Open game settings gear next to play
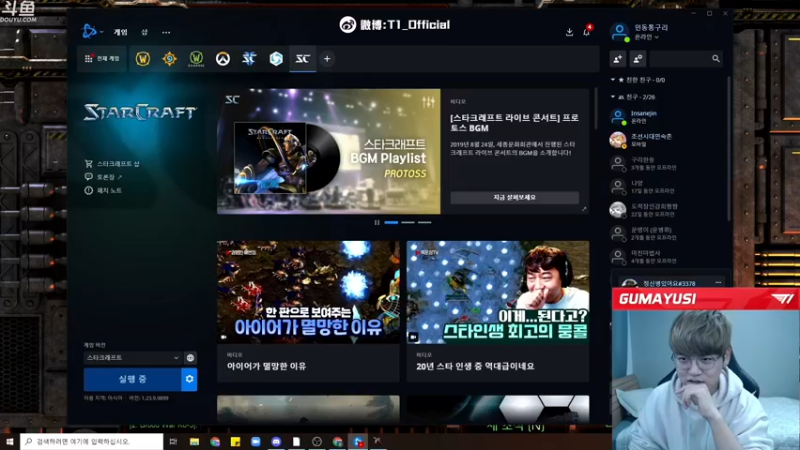 [x=189, y=379]
